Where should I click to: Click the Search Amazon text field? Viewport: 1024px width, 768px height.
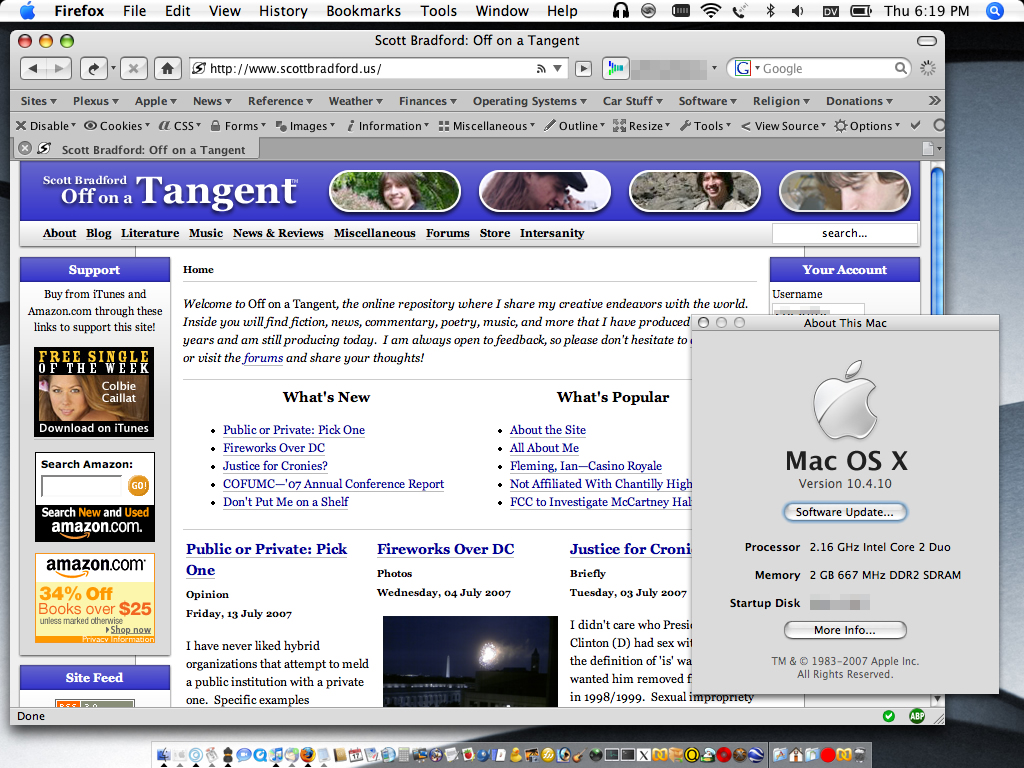click(81, 487)
